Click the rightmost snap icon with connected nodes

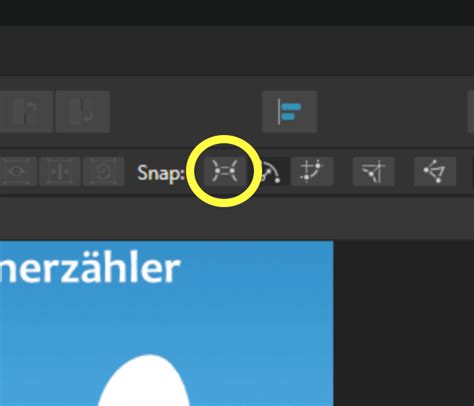(435, 171)
